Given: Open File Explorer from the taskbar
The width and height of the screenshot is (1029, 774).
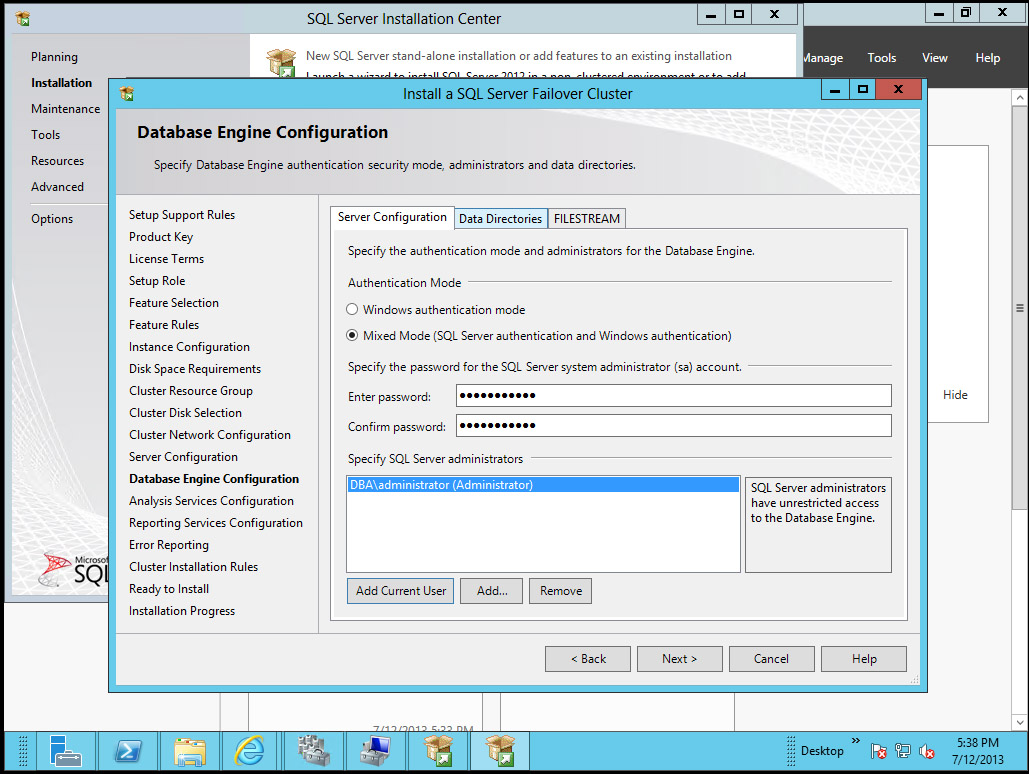Looking at the screenshot, I should [190, 751].
